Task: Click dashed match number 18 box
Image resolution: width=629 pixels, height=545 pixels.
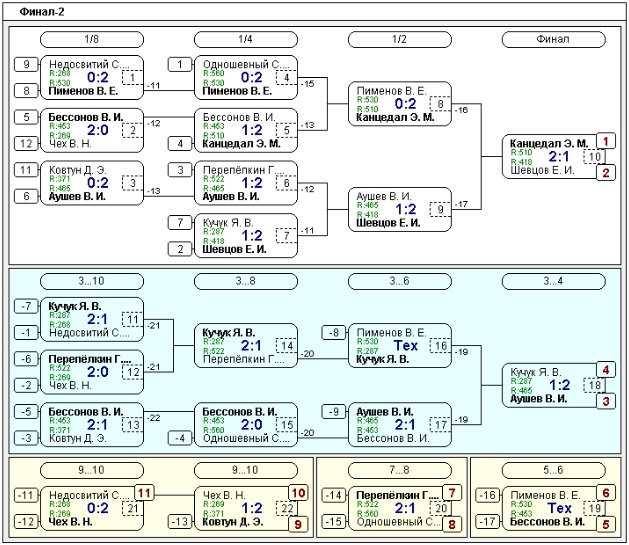Action: (x=595, y=385)
